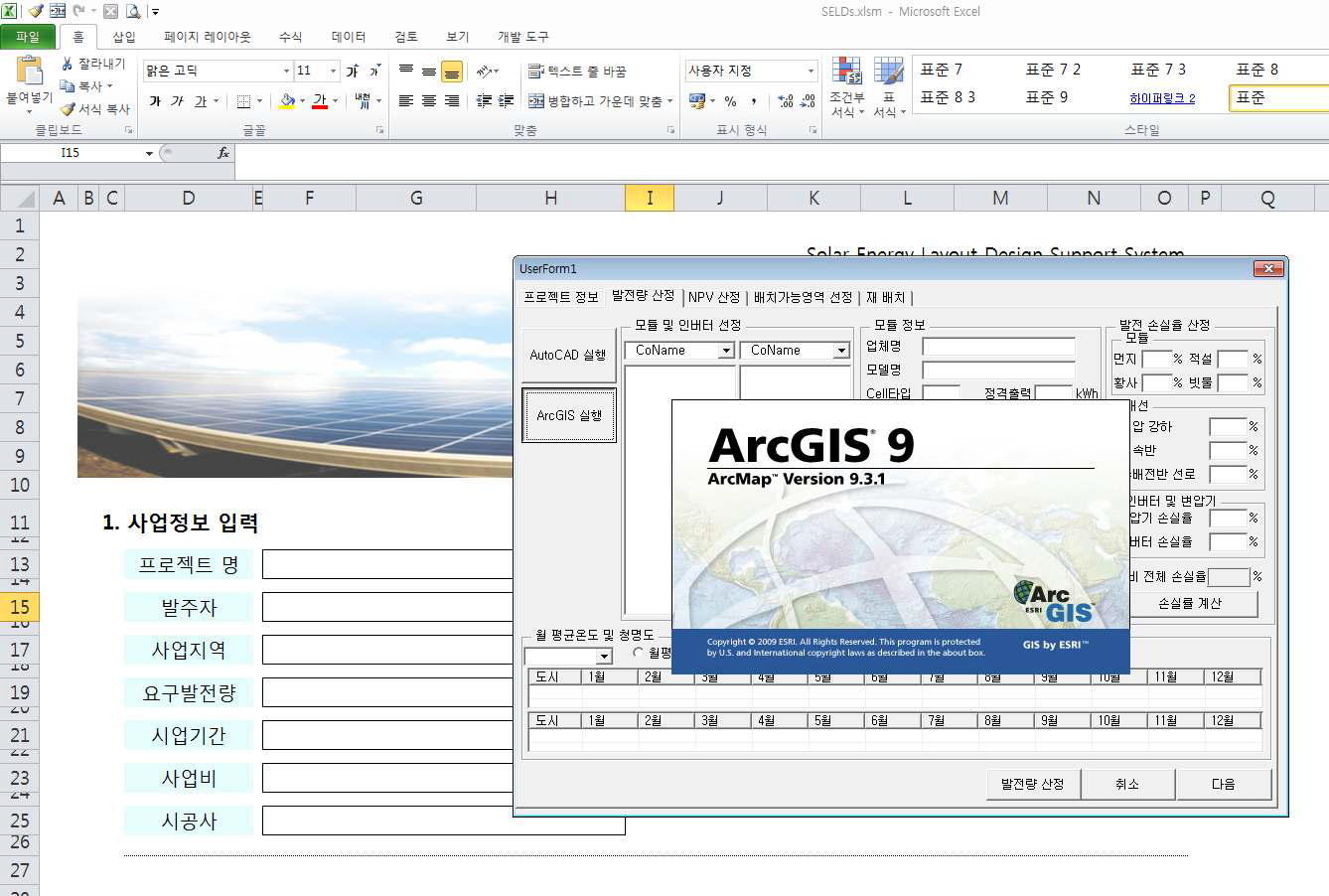Viewport: 1329px width, 896px height.
Task: Click the text orientation icon
Action: click(484, 72)
